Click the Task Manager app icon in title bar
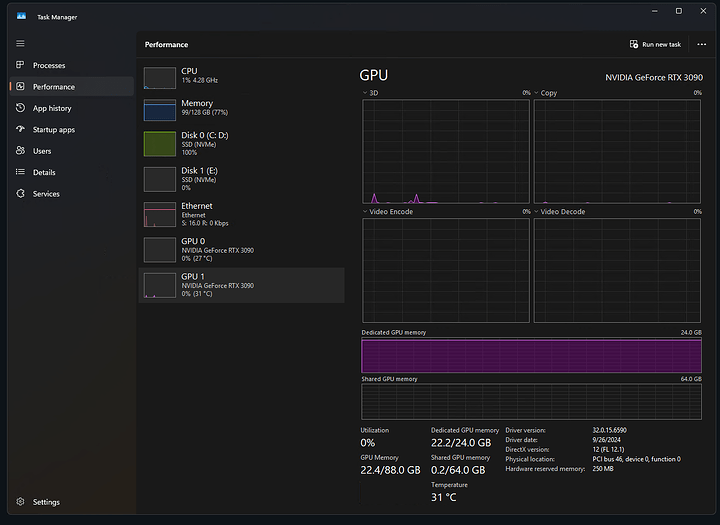Screen dimensions: 720x525 [x=21, y=17]
